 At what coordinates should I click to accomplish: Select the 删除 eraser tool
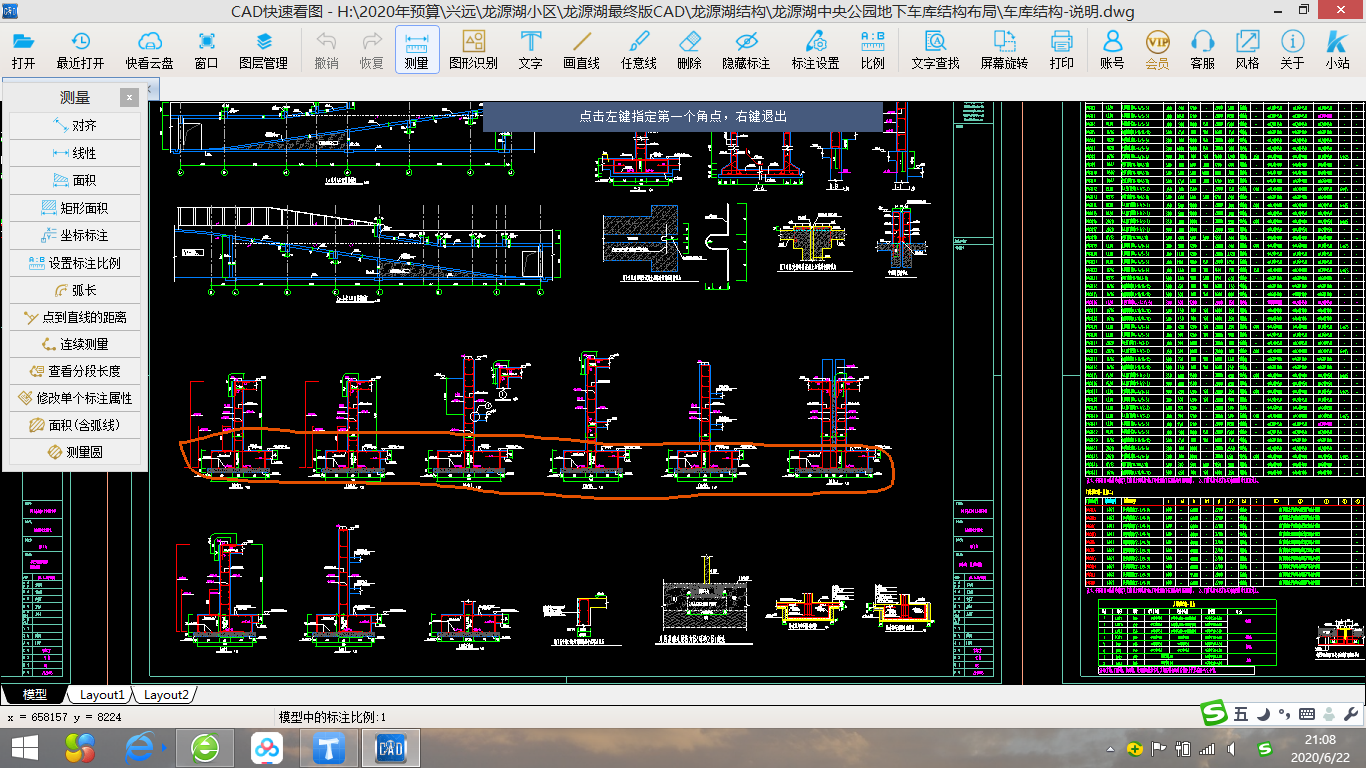pyautogui.click(x=689, y=50)
